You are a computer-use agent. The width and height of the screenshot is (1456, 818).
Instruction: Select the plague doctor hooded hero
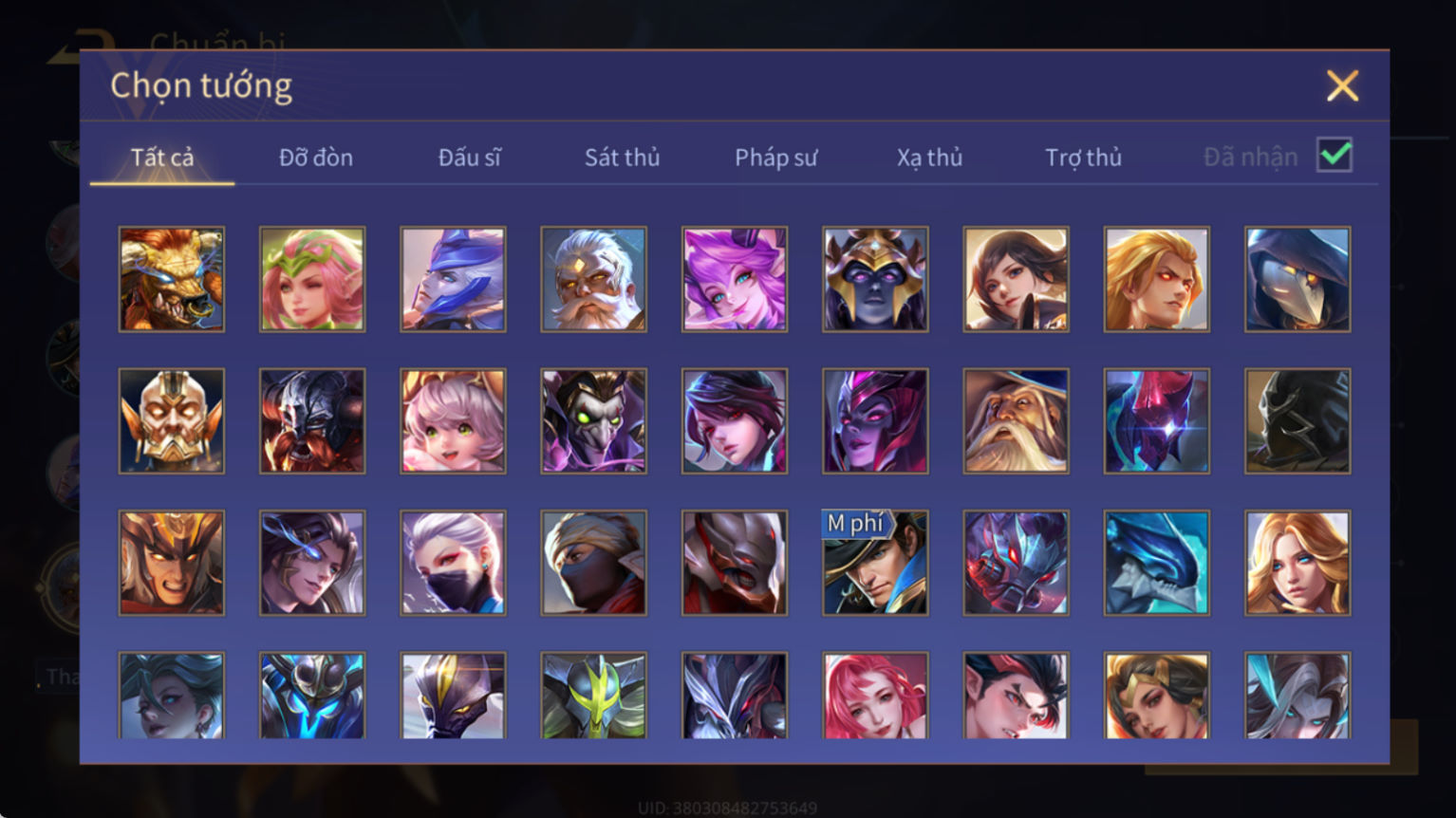click(x=1297, y=279)
